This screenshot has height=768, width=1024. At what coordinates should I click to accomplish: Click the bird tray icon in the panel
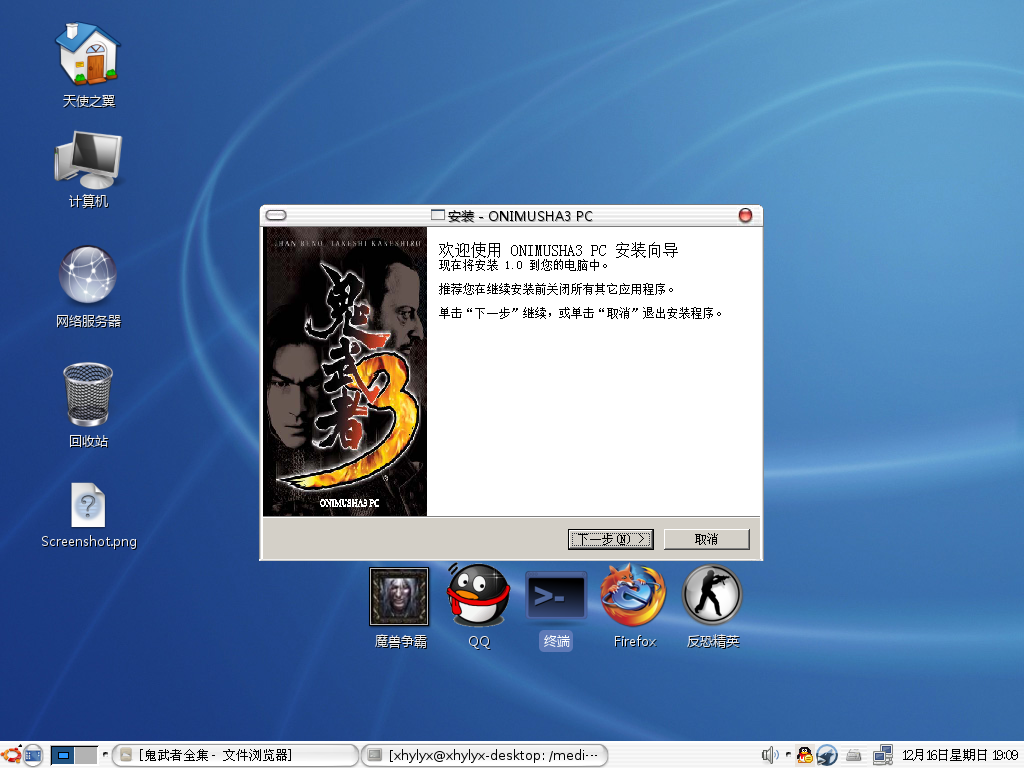click(827, 756)
